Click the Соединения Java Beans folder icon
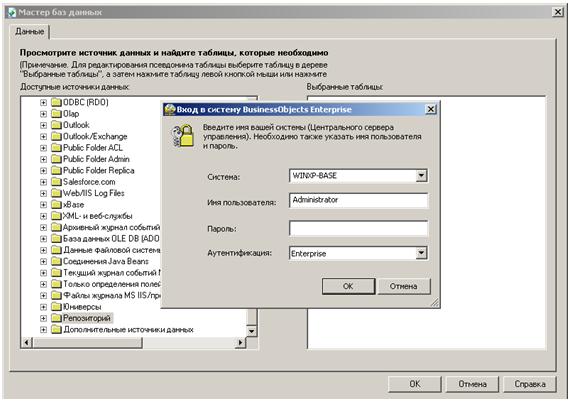571x402 pixels. (x=56, y=261)
